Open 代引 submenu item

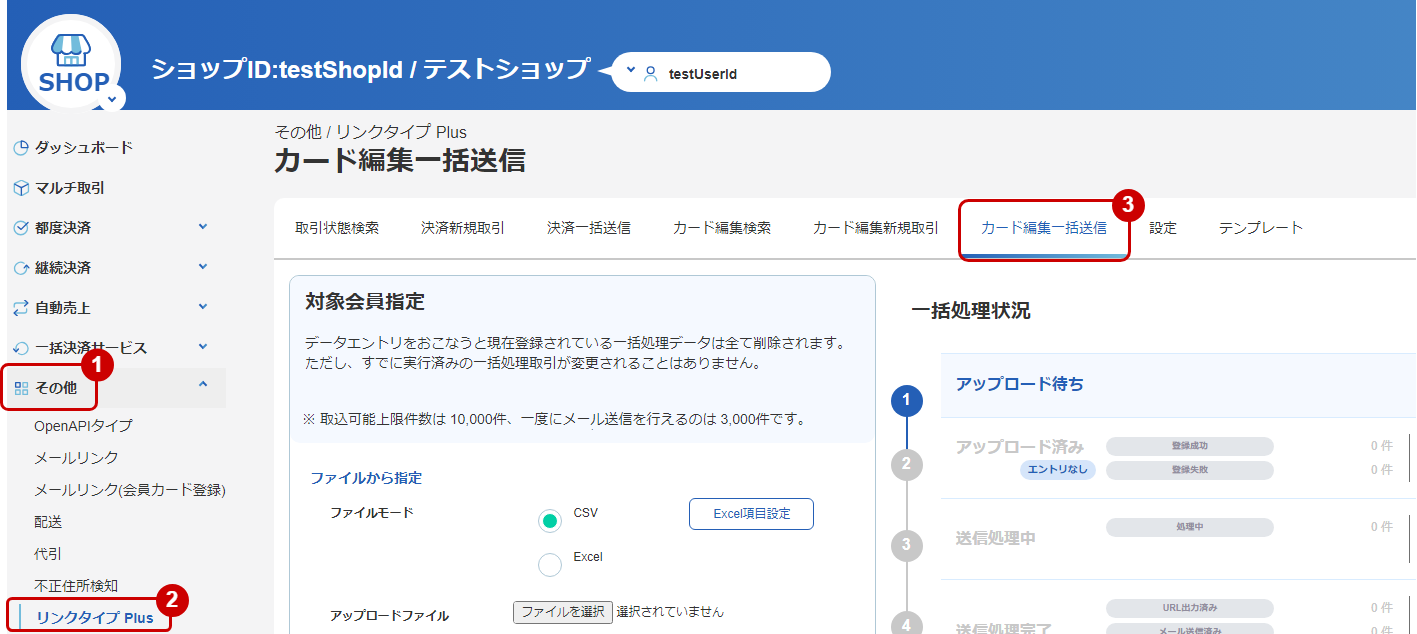pyautogui.click(x=48, y=554)
